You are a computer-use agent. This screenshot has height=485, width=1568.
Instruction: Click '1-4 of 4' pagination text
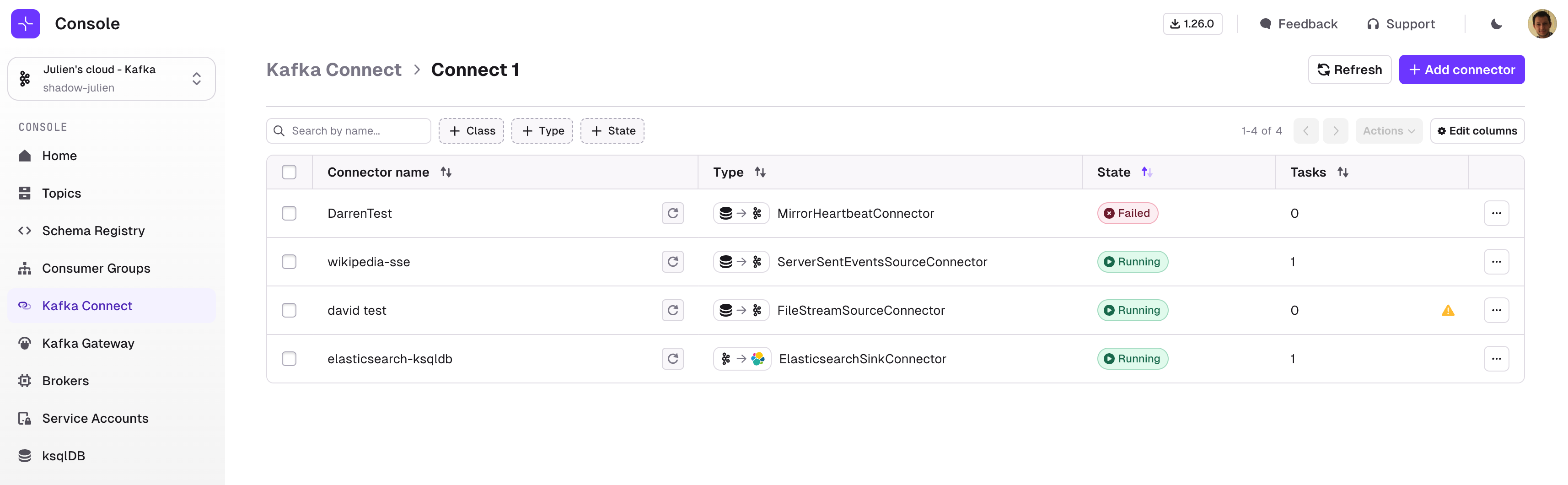point(1261,131)
